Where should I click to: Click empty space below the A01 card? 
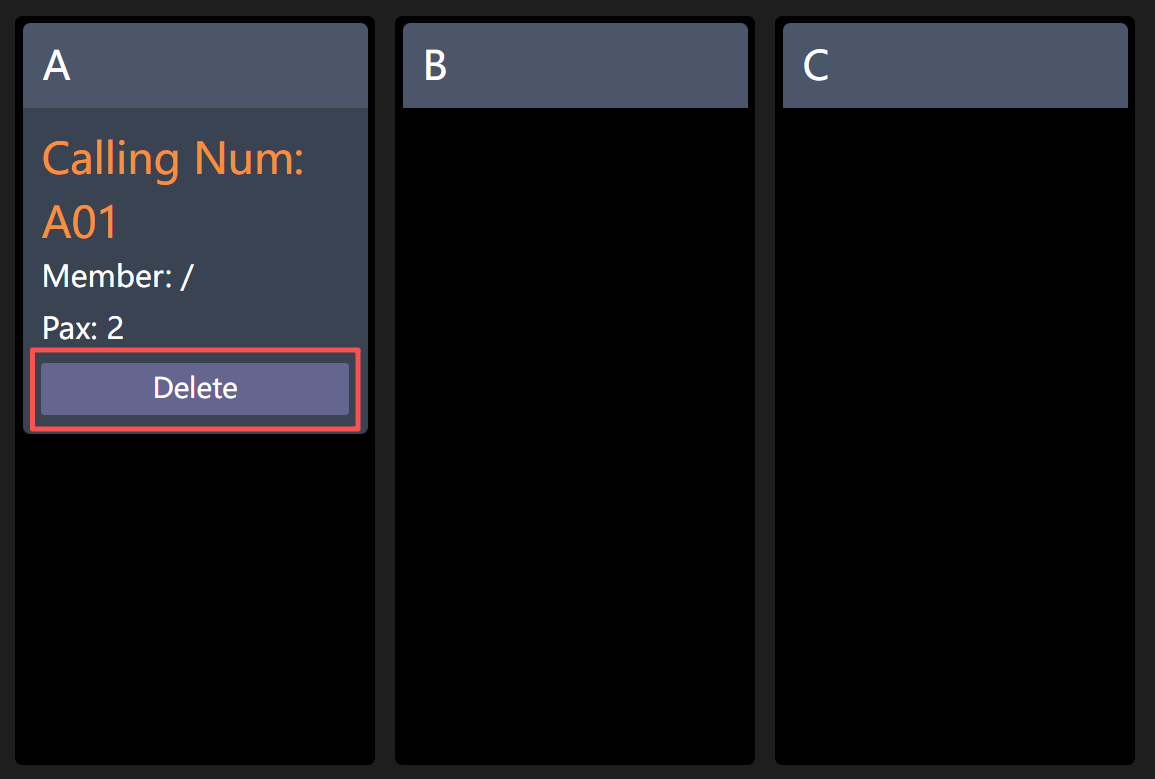tap(195, 600)
